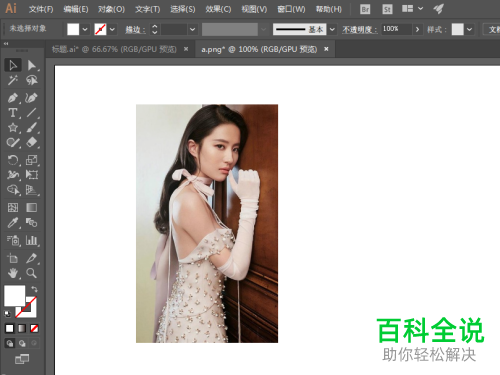This screenshot has height=375, width=500.
Task: Select the Scale tool
Action: click(32, 160)
